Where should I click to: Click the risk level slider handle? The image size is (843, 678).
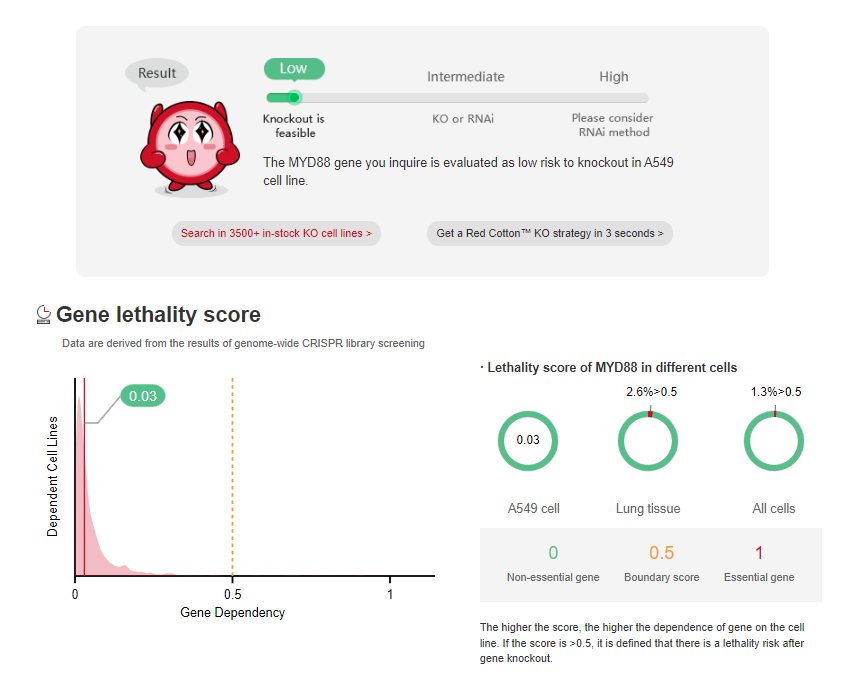[x=293, y=98]
